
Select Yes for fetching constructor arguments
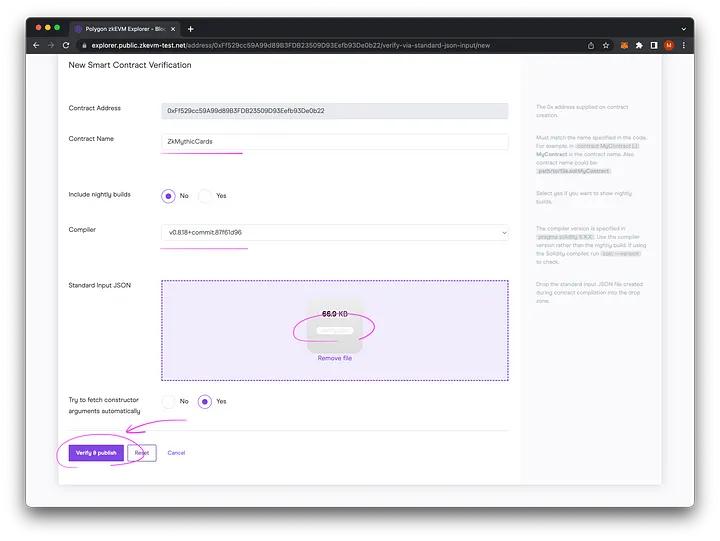[205, 402]
